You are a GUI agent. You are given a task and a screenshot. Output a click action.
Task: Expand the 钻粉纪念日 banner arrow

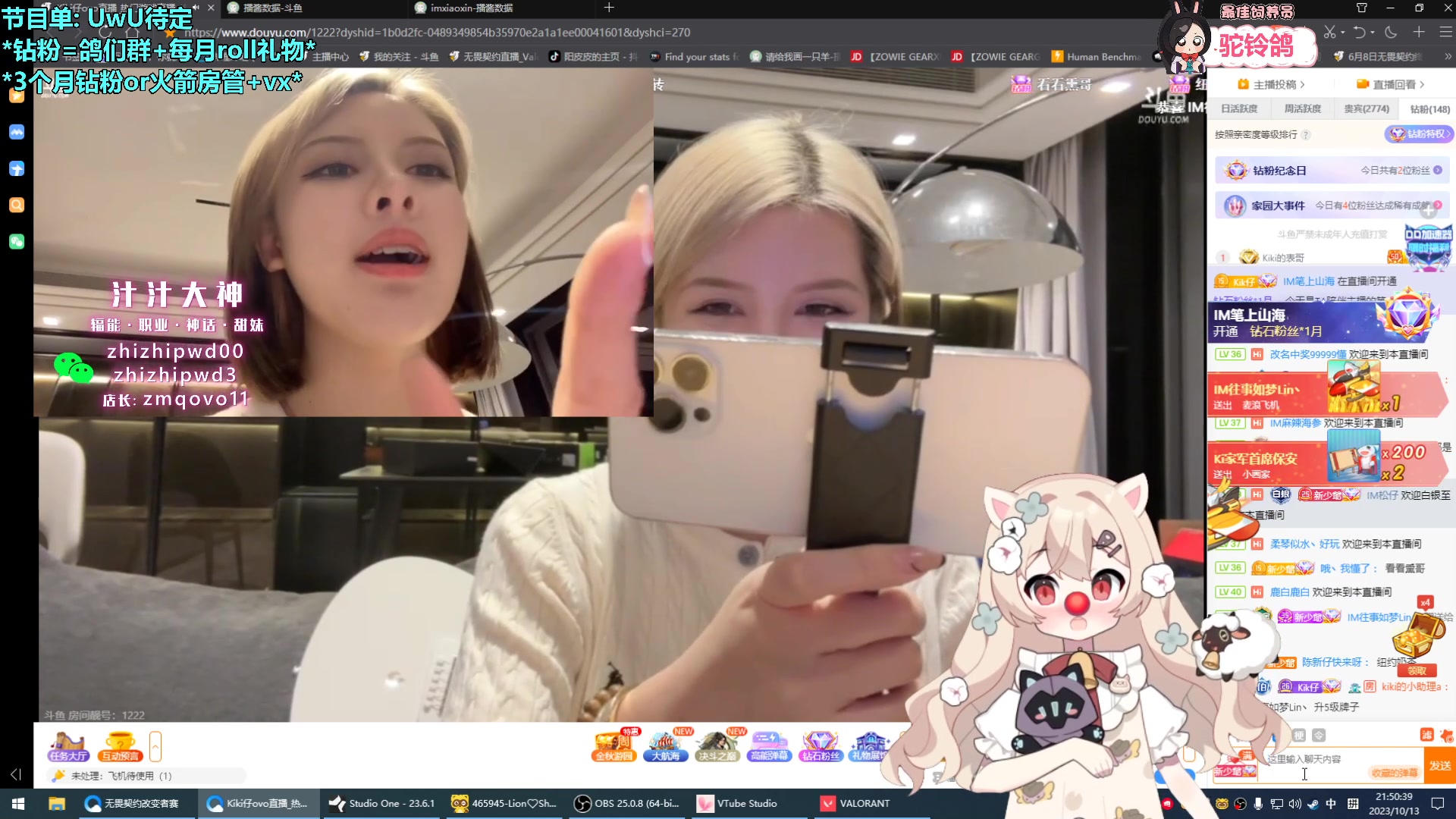[x=1438, y=171]
